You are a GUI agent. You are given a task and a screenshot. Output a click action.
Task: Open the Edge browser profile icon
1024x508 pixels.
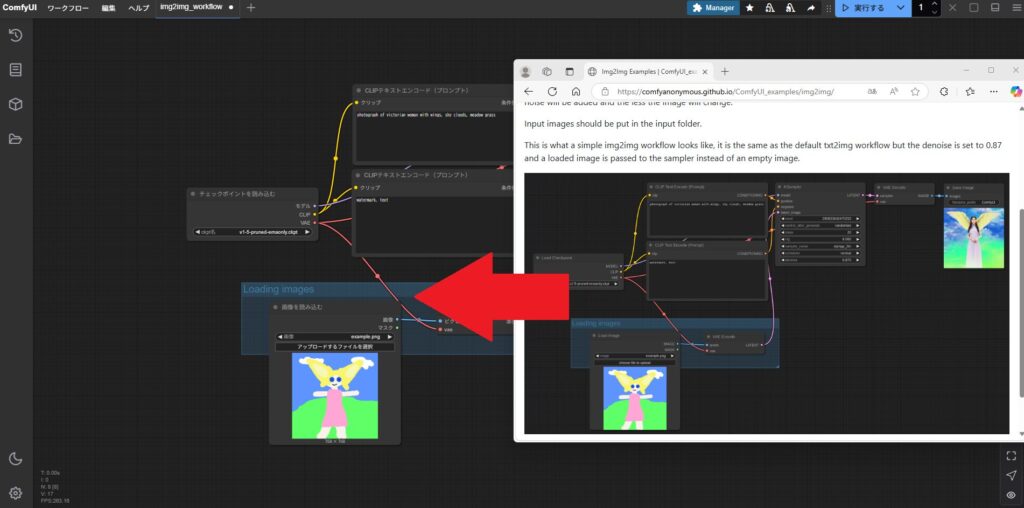526,72
